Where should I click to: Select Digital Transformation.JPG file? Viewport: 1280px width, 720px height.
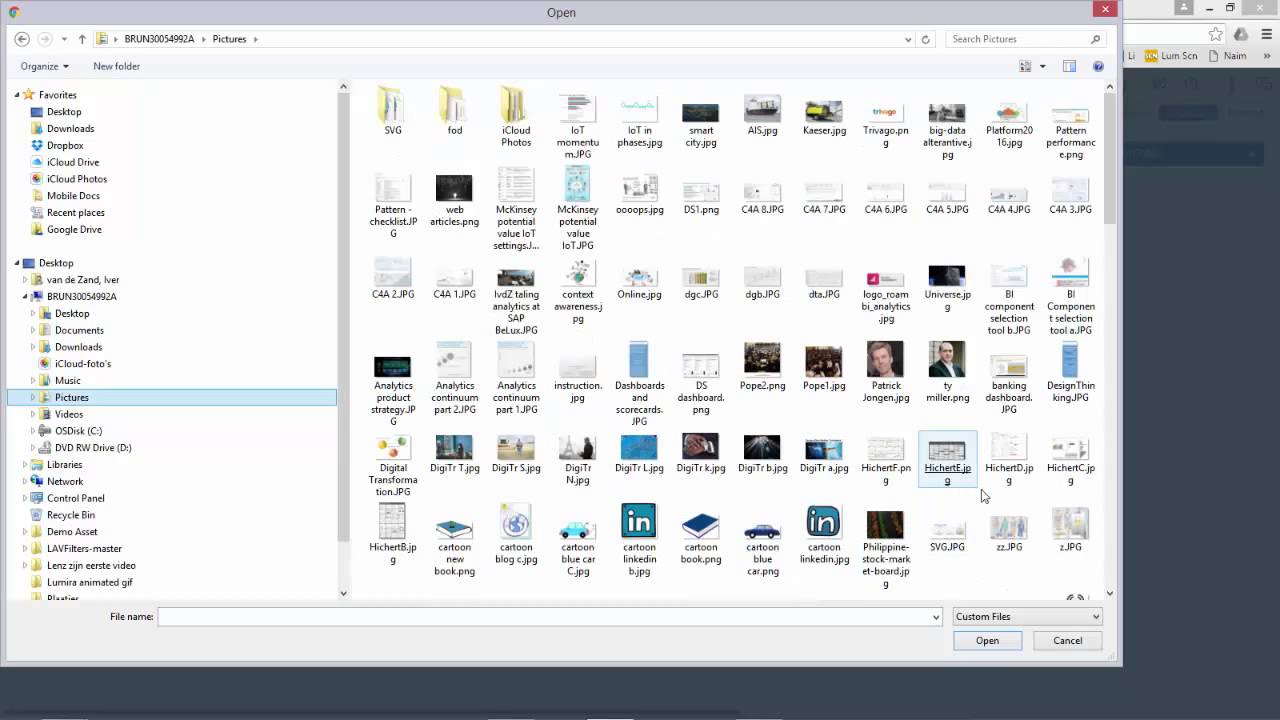point(392,467)
